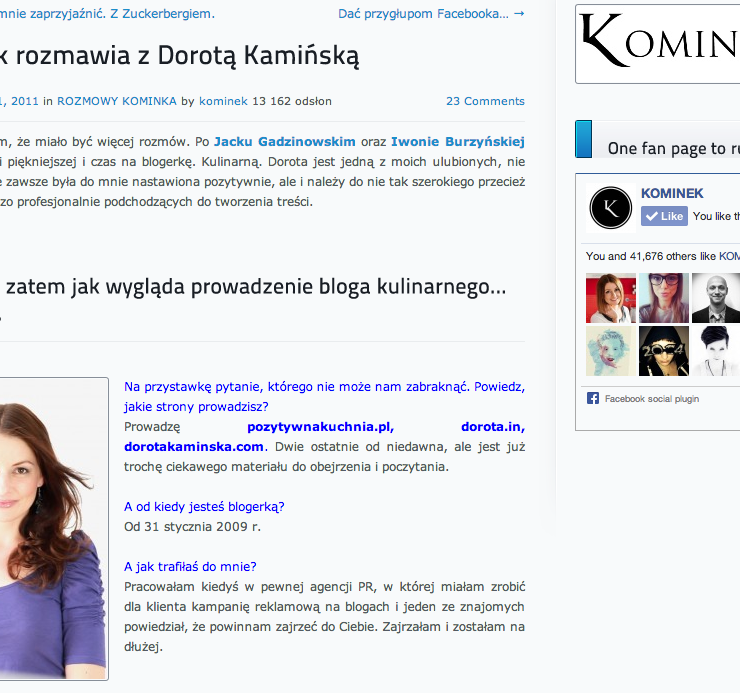Open fan thumbnail of bald man in suit

[x=716, y=298]
